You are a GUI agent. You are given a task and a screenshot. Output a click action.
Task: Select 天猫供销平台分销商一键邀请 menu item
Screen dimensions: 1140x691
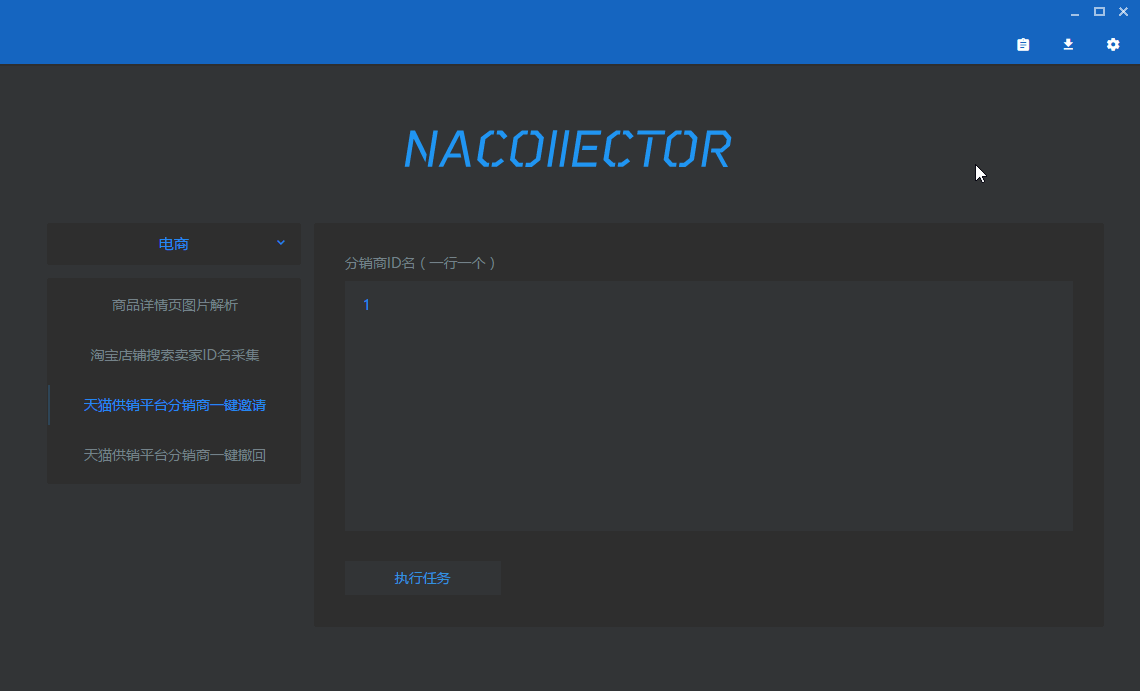tap(174, 405)
